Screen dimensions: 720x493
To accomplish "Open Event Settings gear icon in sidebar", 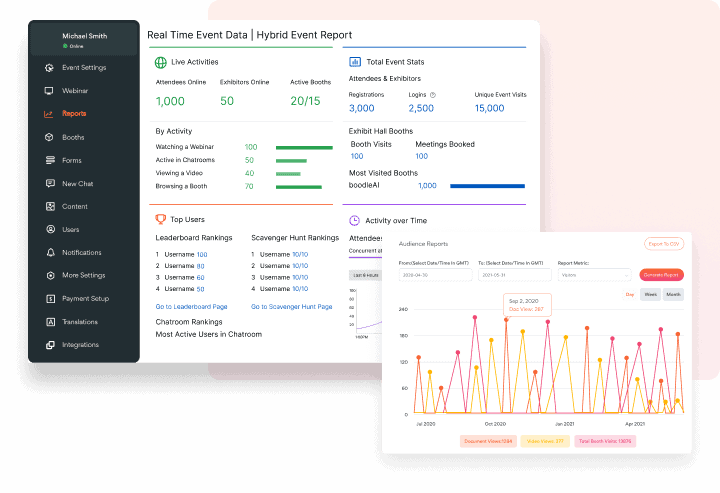I will coord(50,68).
